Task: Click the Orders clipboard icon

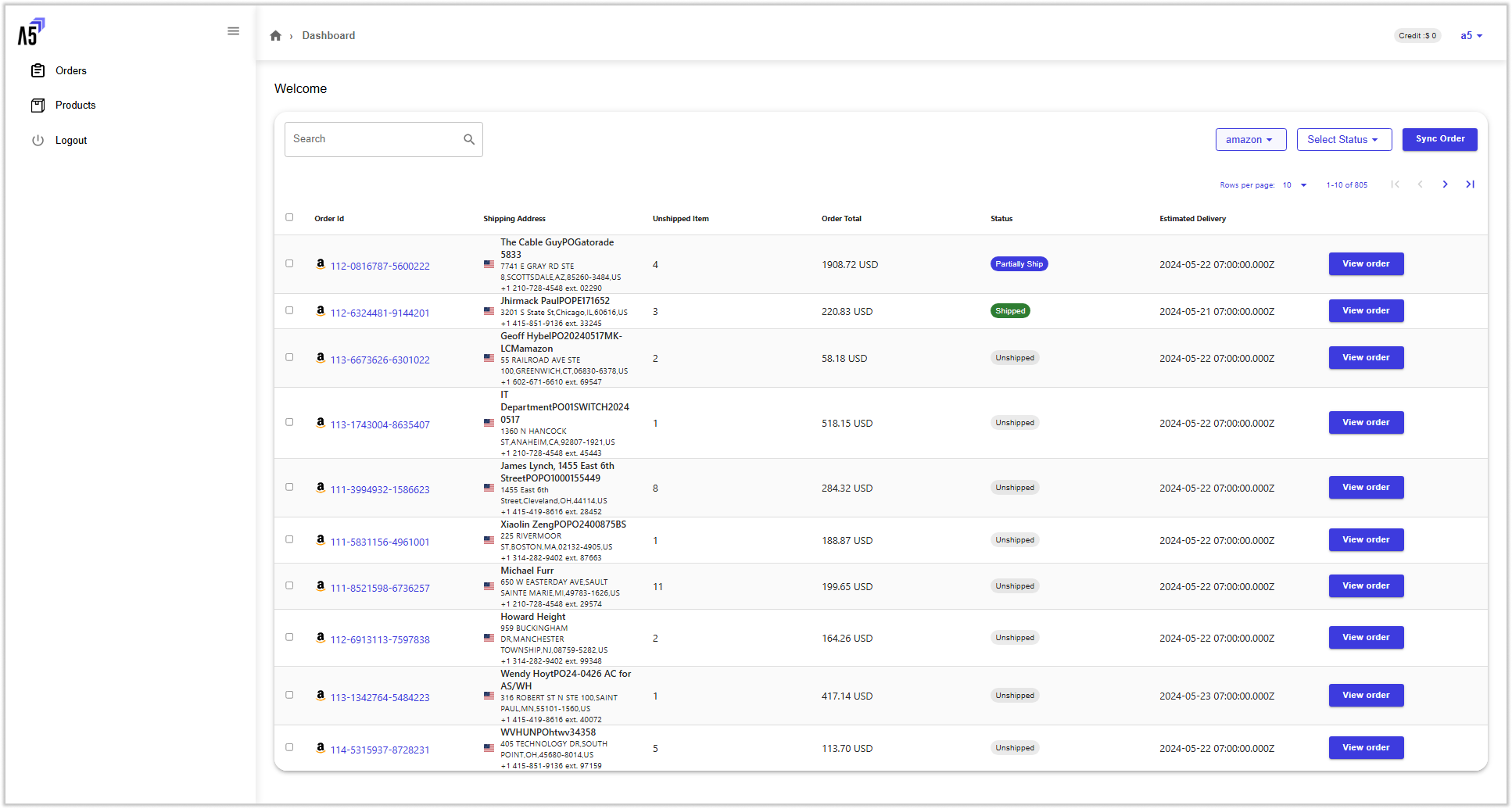Action: point(38,70)
